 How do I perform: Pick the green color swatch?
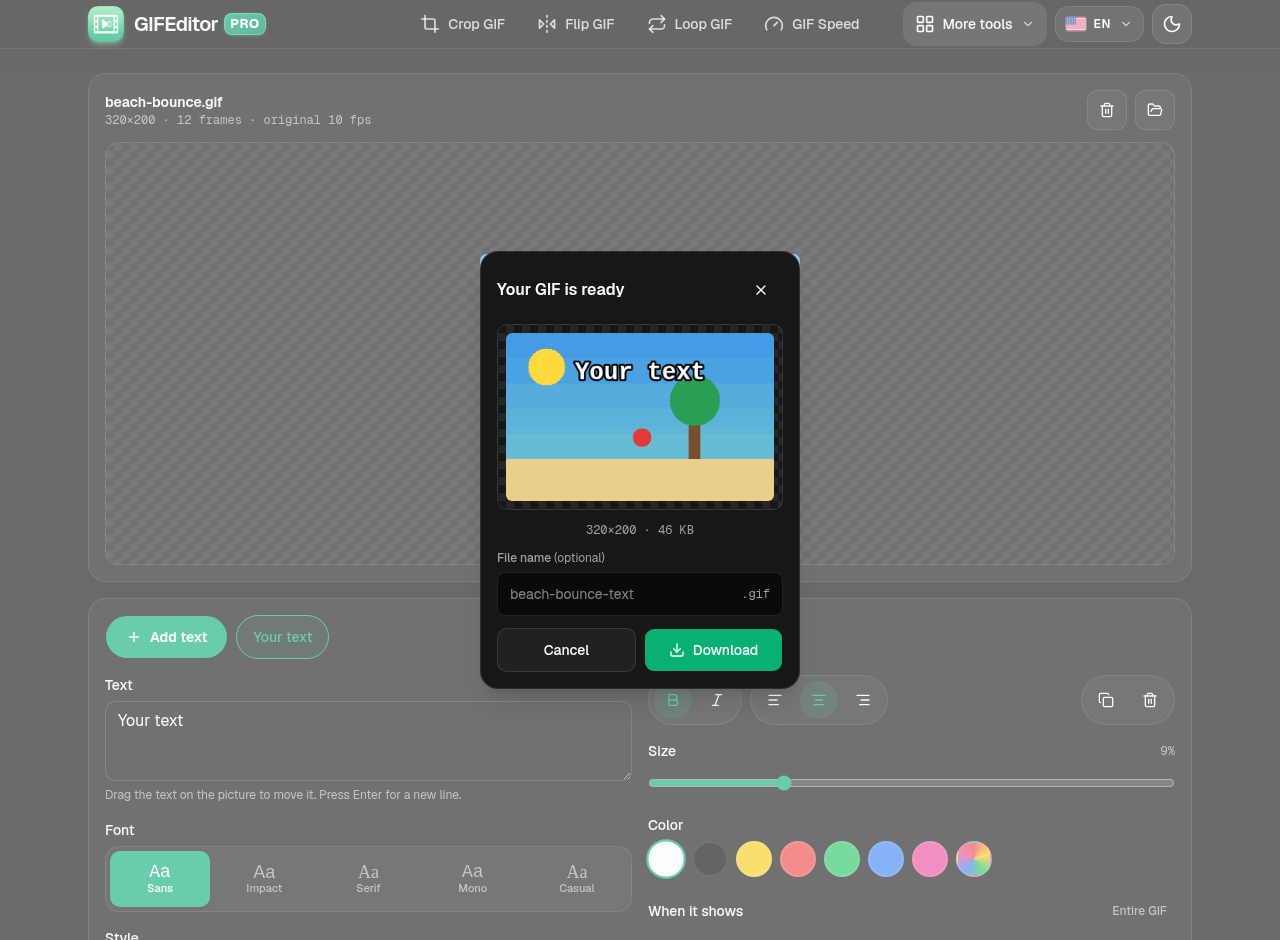coord(842,859)
